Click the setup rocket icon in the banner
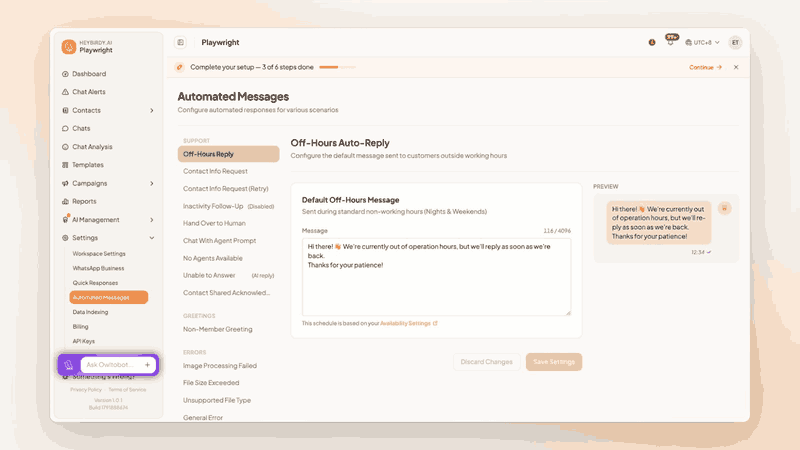This screenshot has height=450, width=800. click(180, 67)
